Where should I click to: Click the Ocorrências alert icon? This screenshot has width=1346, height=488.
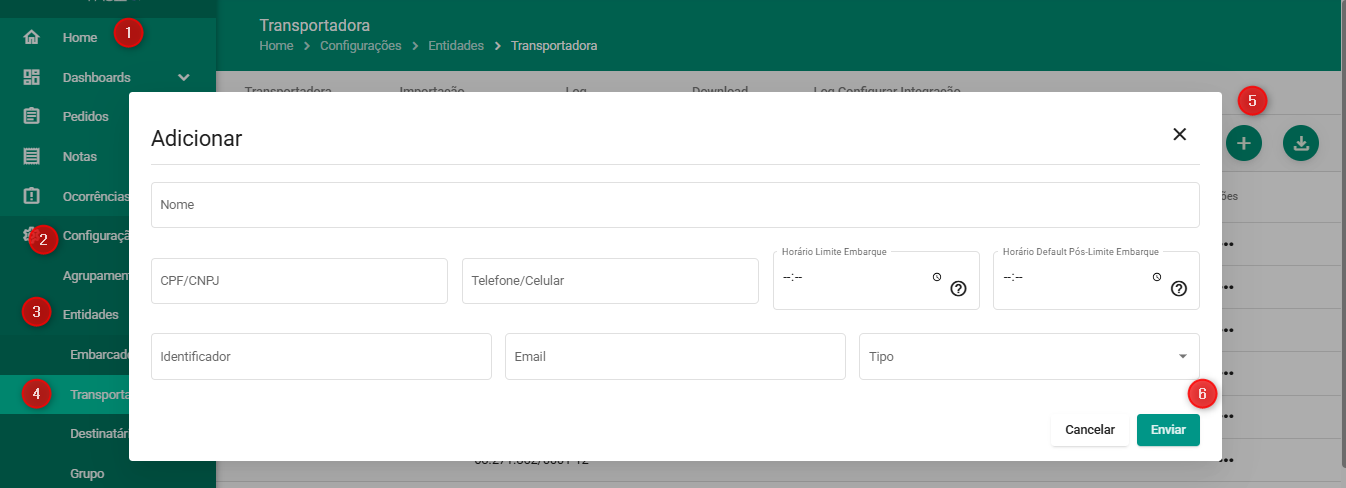(x=32, y=195)
